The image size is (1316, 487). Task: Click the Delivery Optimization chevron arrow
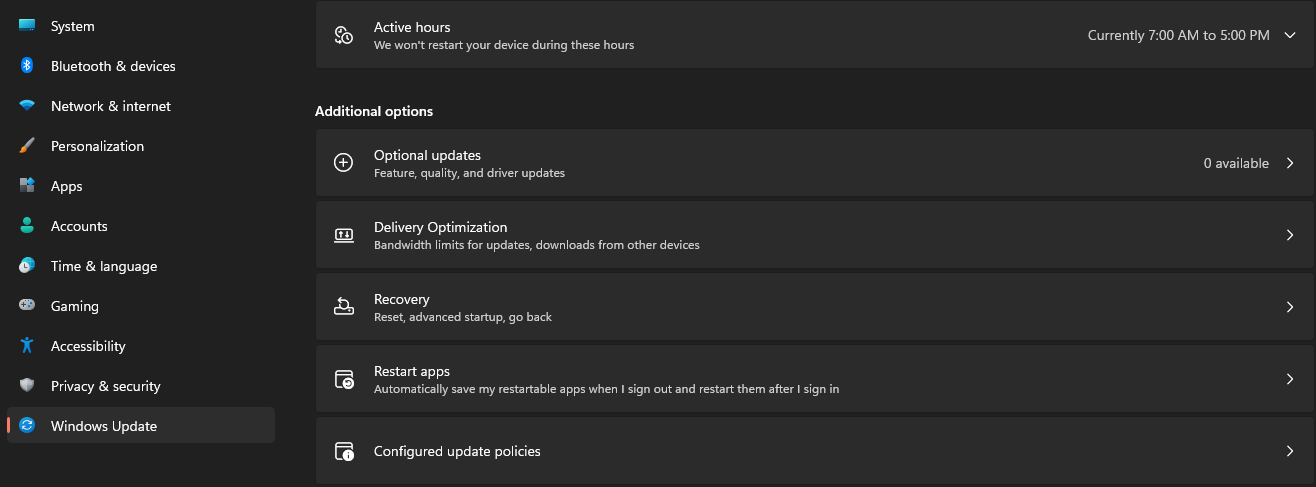(x=1290, y=235)
